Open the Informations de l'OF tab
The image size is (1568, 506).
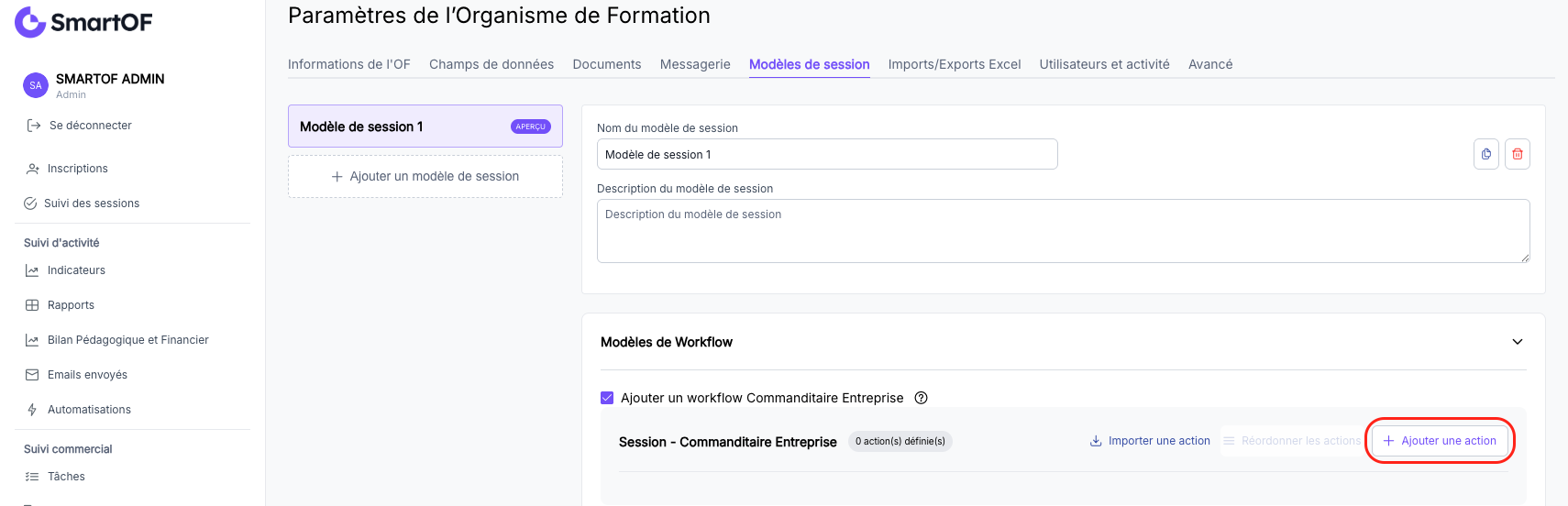(x=349, y=64)
